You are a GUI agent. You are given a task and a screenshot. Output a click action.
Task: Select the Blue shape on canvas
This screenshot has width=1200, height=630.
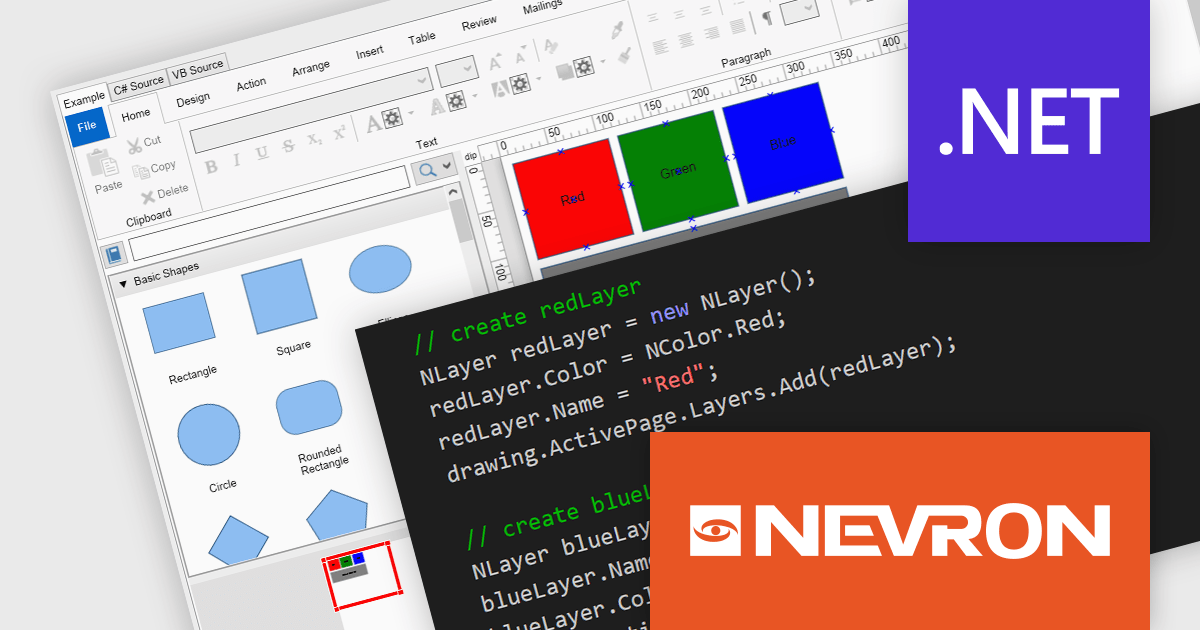tap(783, 142)
